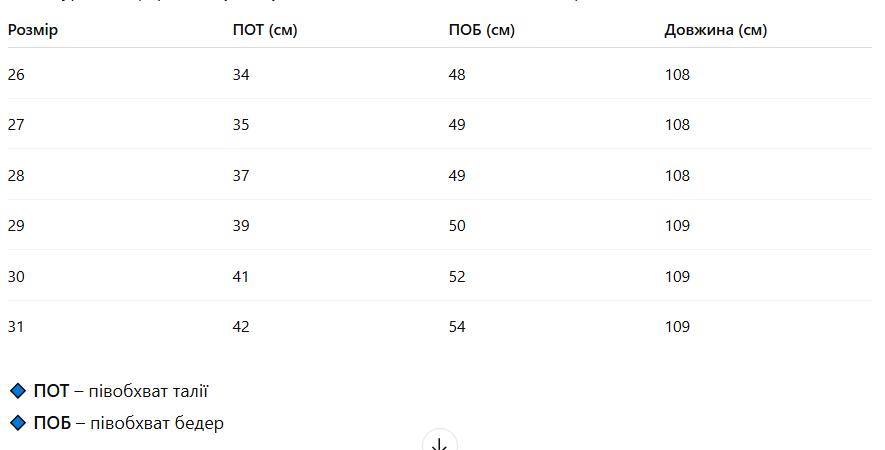The height and width of the screenshot is (450, 885).
Task: Click ПОБ value 52 cell
Action: pyautogui.click(x=457, y=277)
